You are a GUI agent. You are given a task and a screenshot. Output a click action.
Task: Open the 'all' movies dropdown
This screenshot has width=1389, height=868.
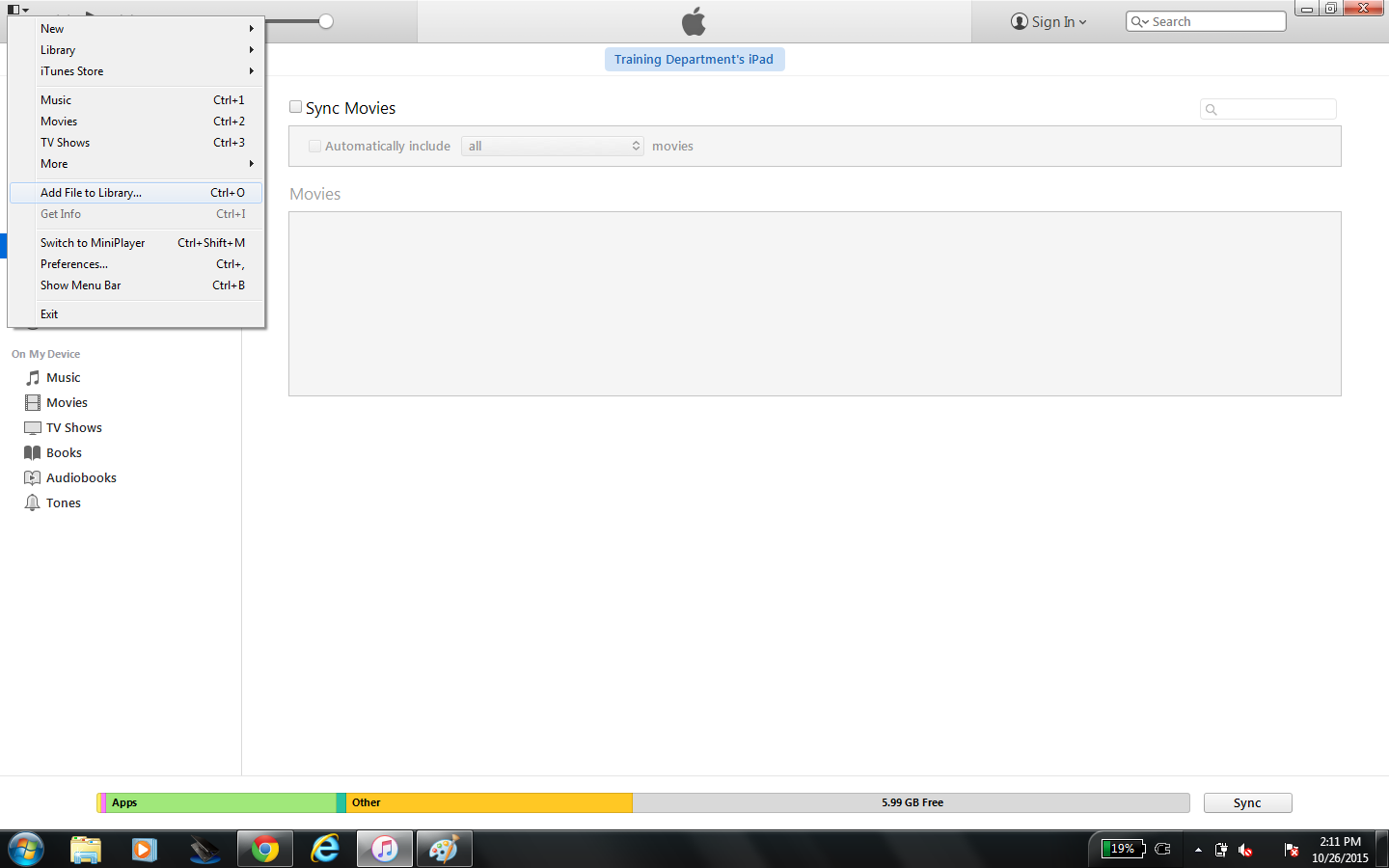click(553, 147)
